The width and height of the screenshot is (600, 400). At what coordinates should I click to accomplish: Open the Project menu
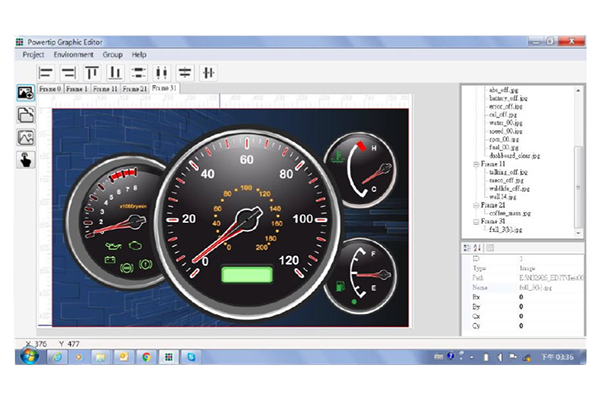point(33,54)
